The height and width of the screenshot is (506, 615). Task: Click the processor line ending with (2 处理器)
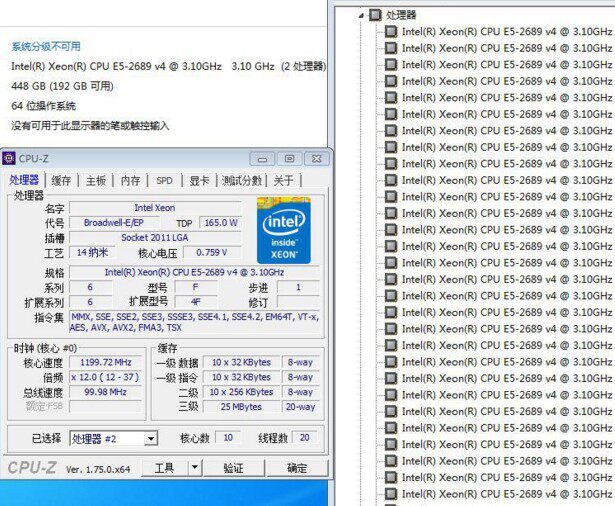pos(169,66)
